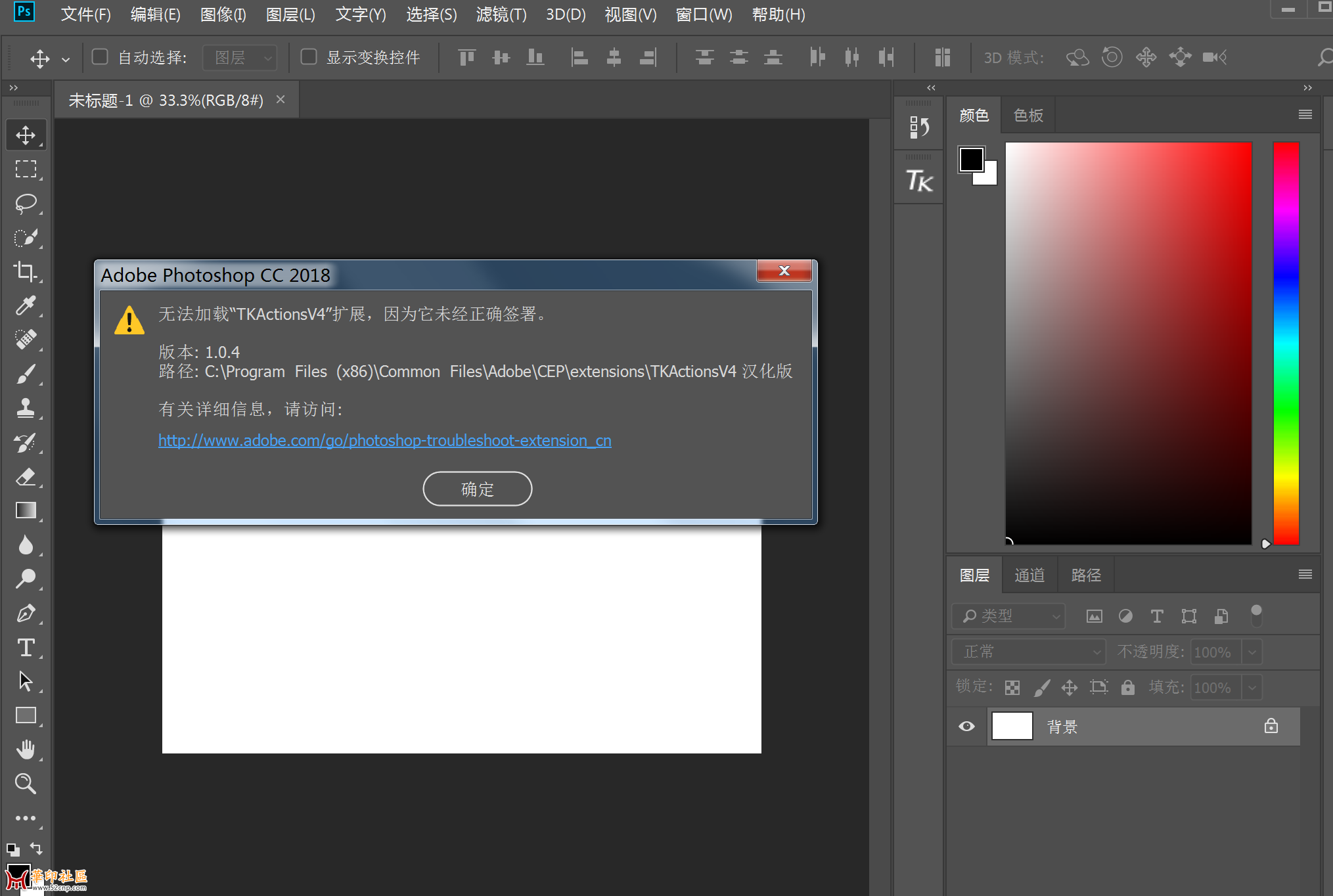
Task: Open the History panel icon
Action: click(x=919, y=127)
